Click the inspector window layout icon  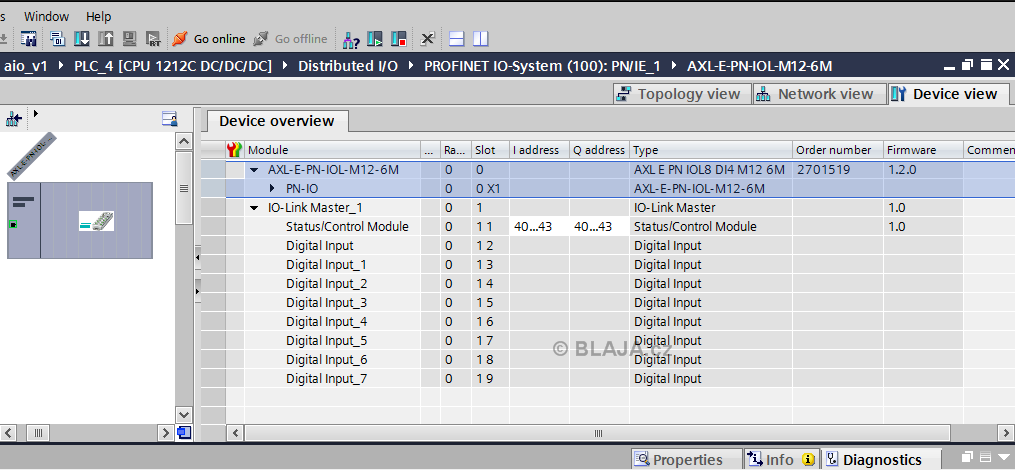coord(985,456)
